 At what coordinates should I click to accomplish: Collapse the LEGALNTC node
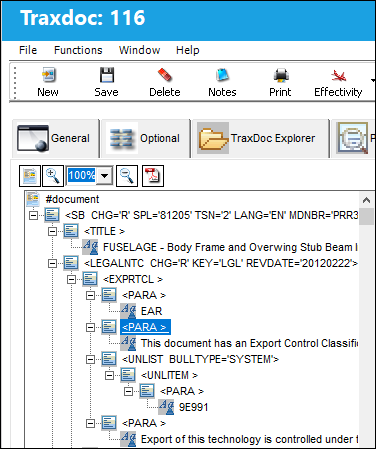[52, 264]
